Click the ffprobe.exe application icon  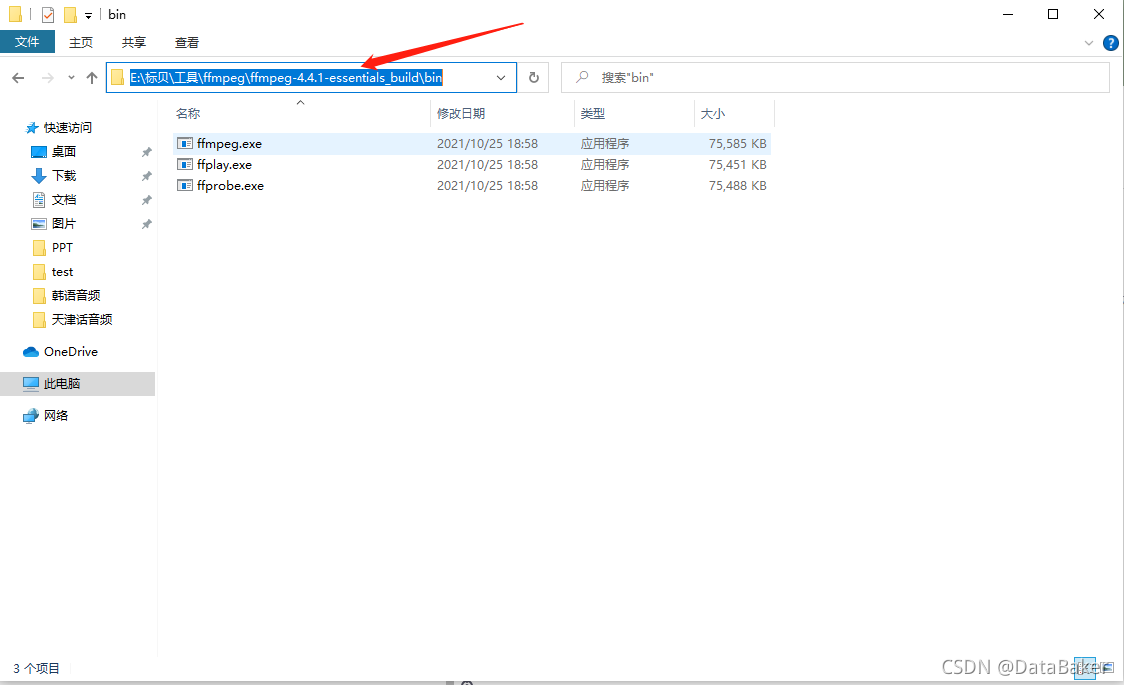pyautogui.click(x=185, y=186)
